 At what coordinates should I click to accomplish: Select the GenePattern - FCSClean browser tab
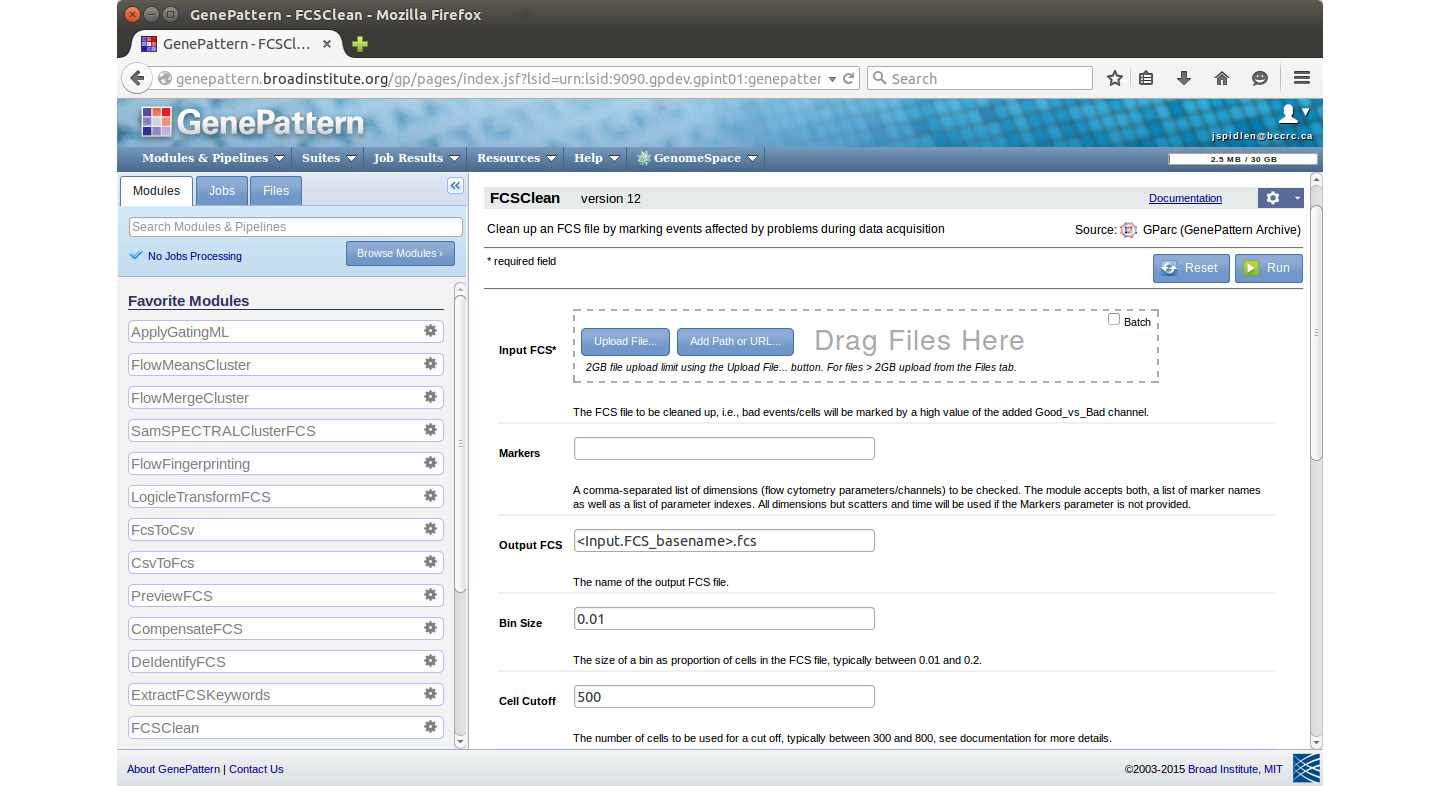coord(237,44)
